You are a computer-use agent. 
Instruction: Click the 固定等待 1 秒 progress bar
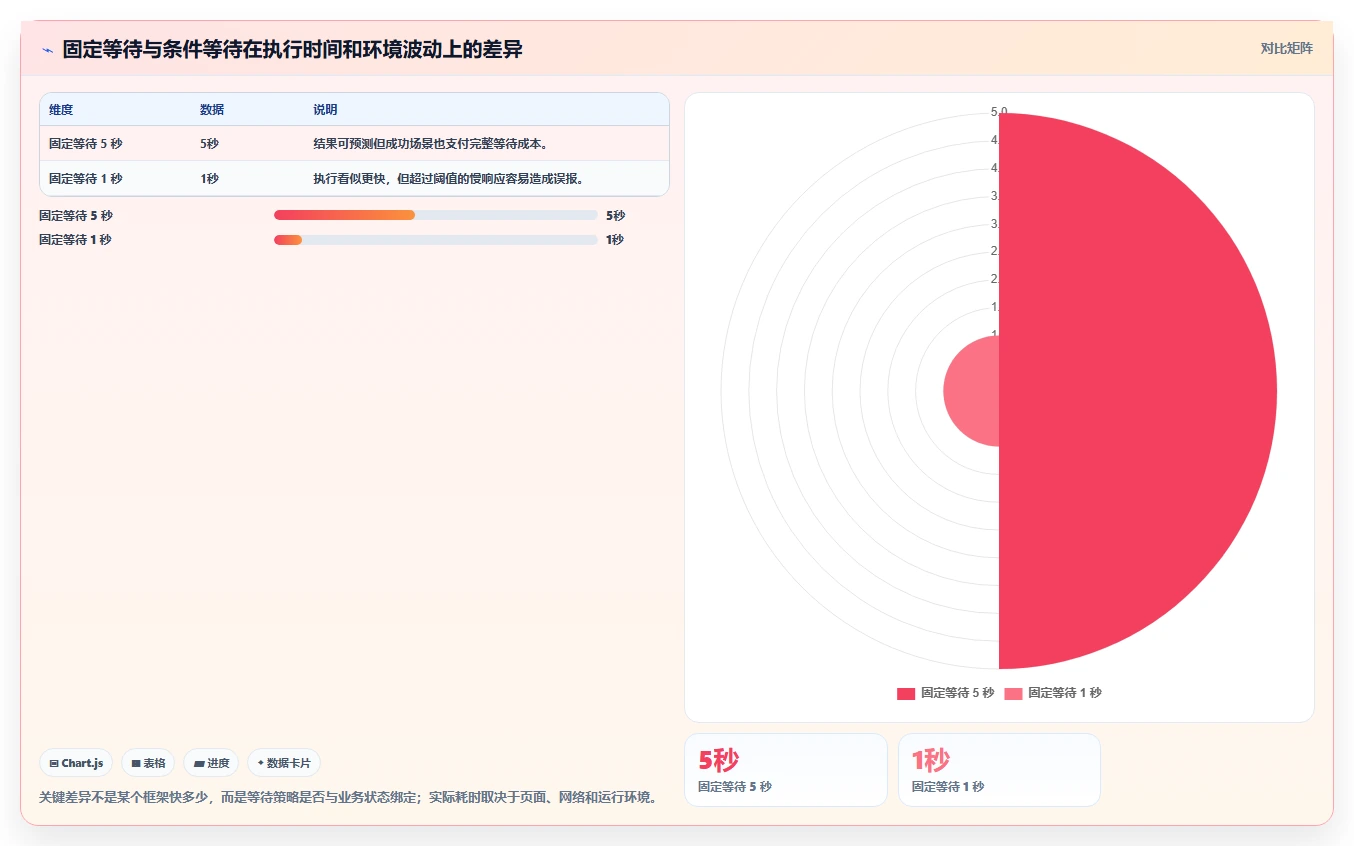coord(435,239)
